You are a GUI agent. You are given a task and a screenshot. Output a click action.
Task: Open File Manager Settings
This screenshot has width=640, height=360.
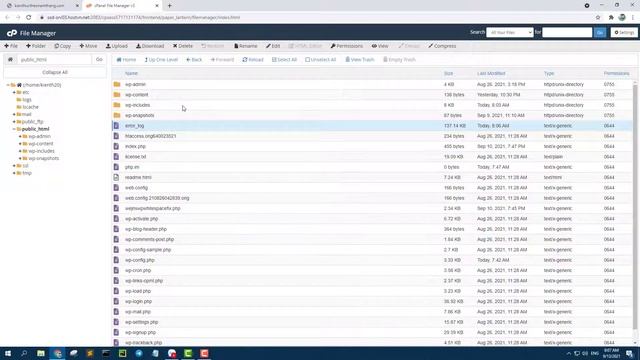click(624, 32)
